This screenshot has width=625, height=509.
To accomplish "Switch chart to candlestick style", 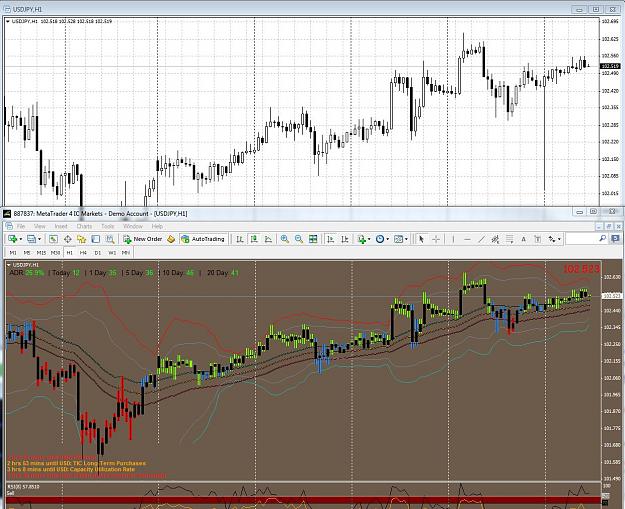I will click(x=254, y=239).
